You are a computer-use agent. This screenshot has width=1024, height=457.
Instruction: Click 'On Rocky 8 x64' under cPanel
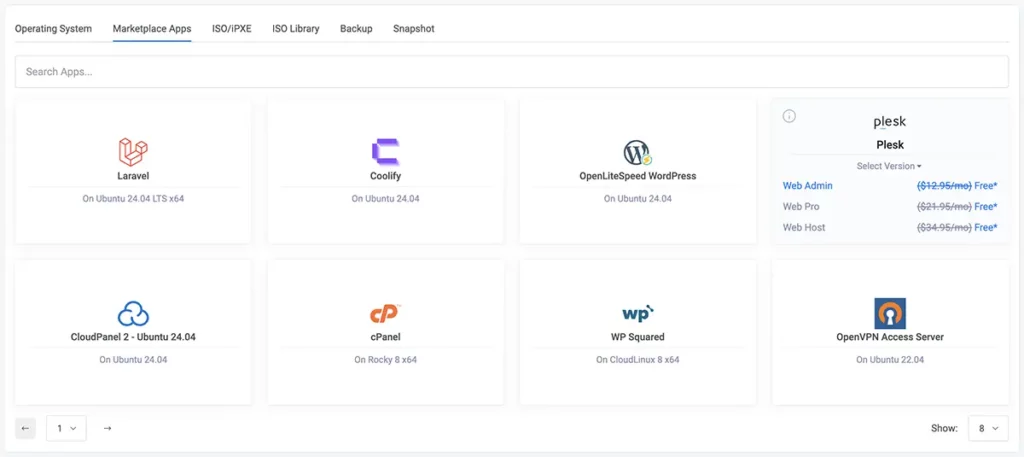pyautogui.click(x=385, y=360)
